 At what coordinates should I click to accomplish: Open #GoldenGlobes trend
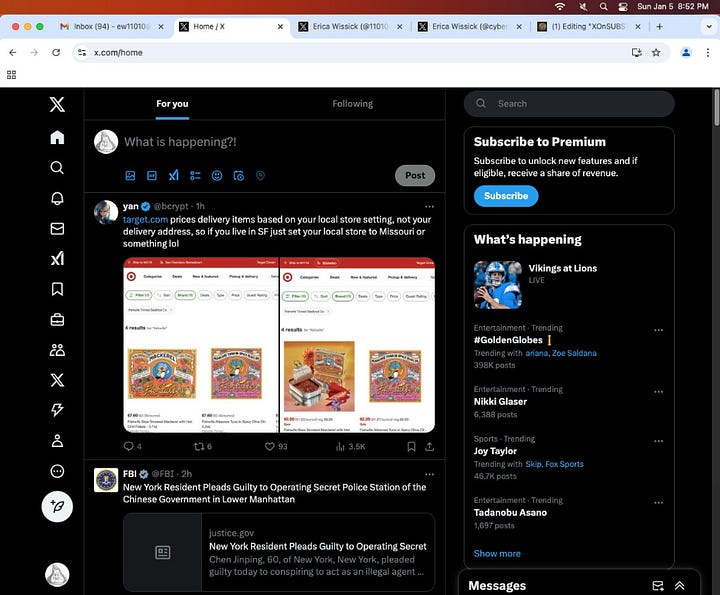point(508,340)
